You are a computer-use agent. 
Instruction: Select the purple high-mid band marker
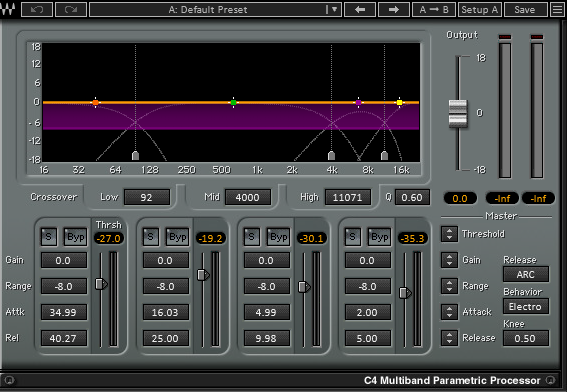358,103
